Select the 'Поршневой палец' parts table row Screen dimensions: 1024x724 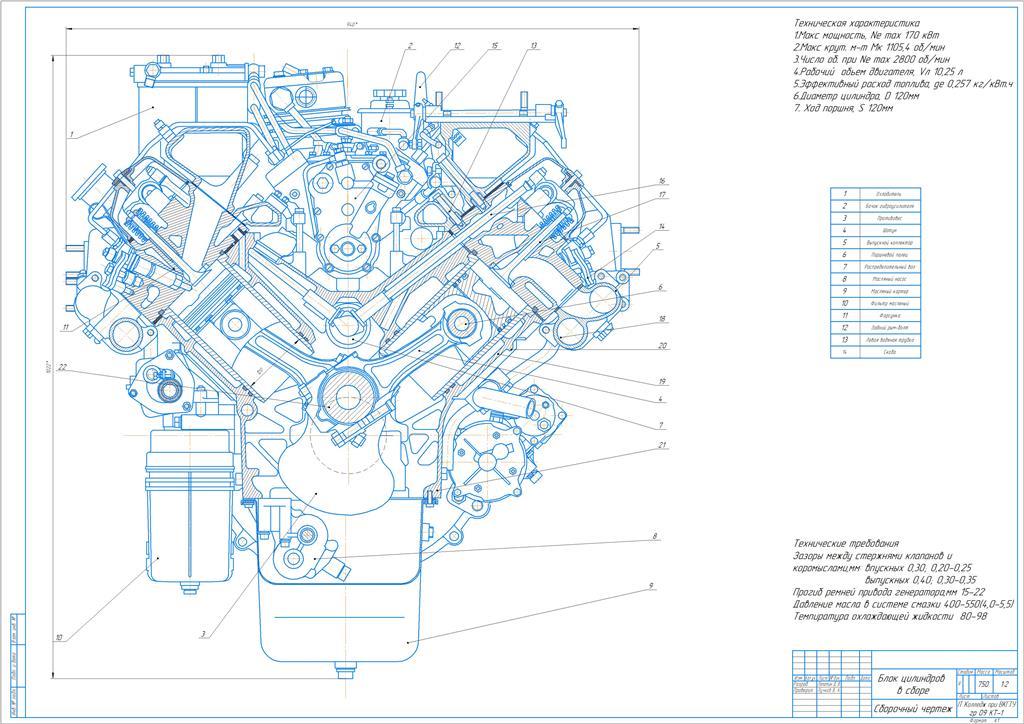pyautogui.click(x=875, y=255)
